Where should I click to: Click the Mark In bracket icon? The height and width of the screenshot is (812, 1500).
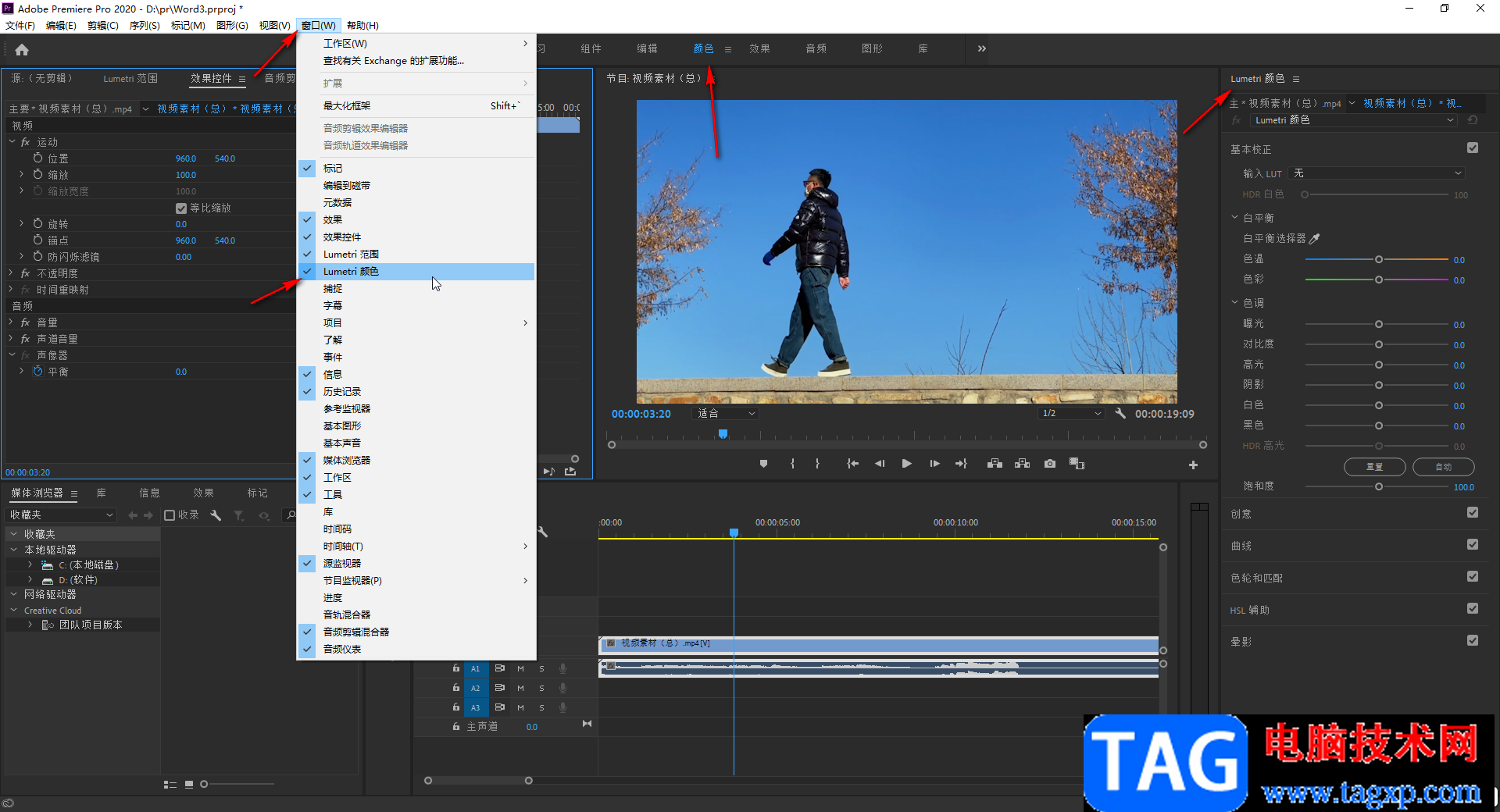pyautogui.click(x=792, y=464)
